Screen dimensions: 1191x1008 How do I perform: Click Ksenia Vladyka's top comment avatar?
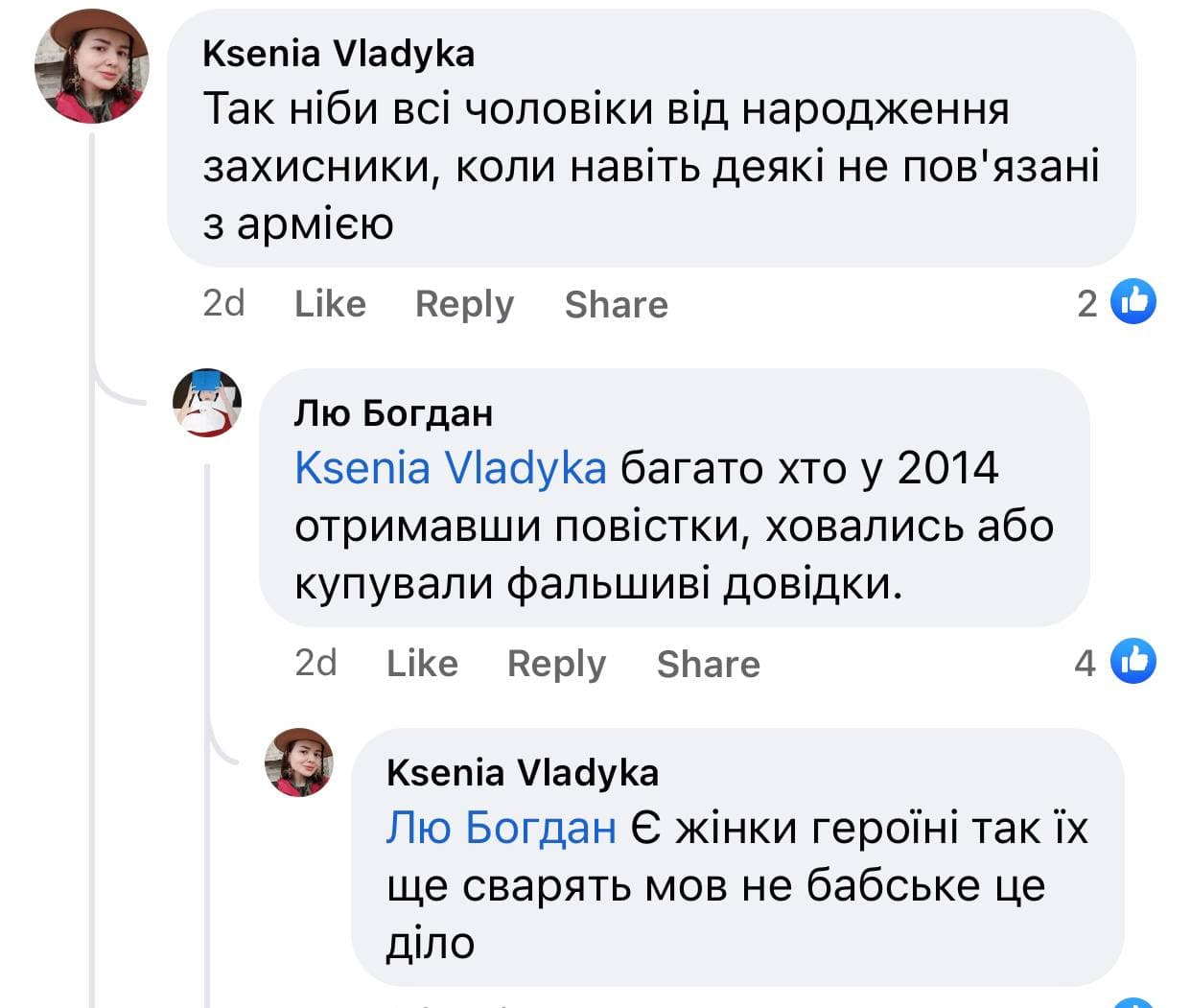92,66
